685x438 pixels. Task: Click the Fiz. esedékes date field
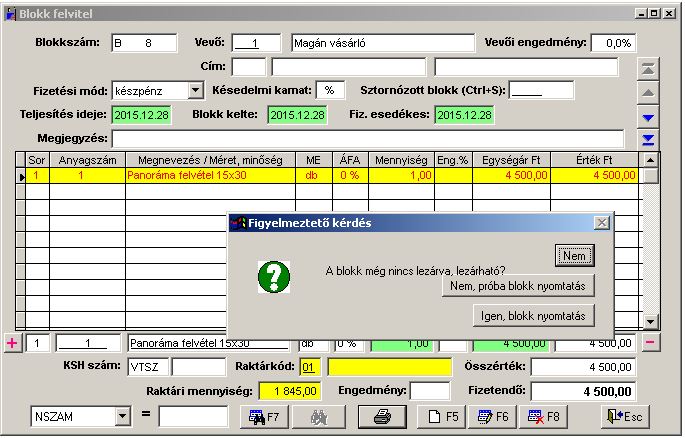(464, 115)
